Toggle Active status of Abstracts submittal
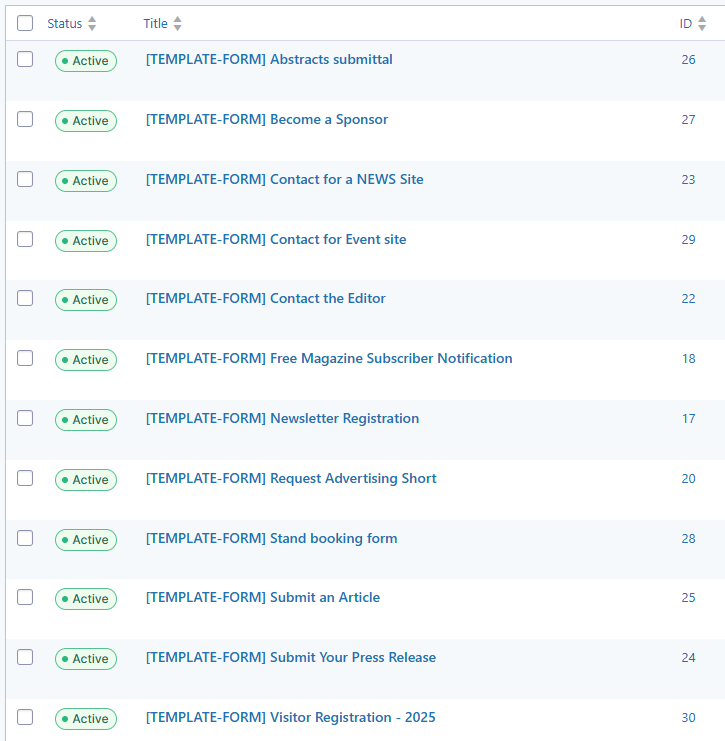Screen dimensions: 725x741 point(86,61)
